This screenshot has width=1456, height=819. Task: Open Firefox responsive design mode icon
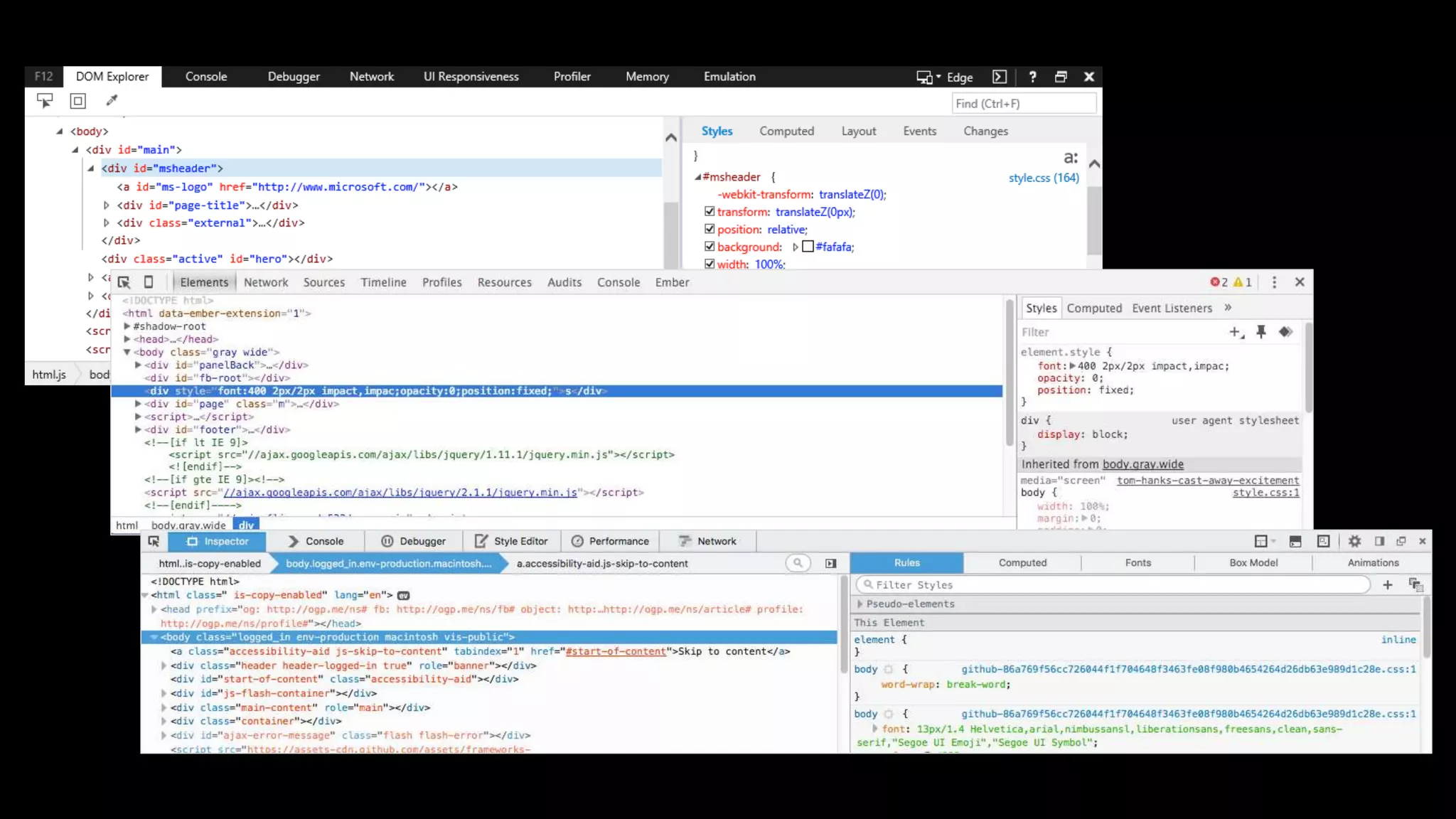click(1323, 542)
